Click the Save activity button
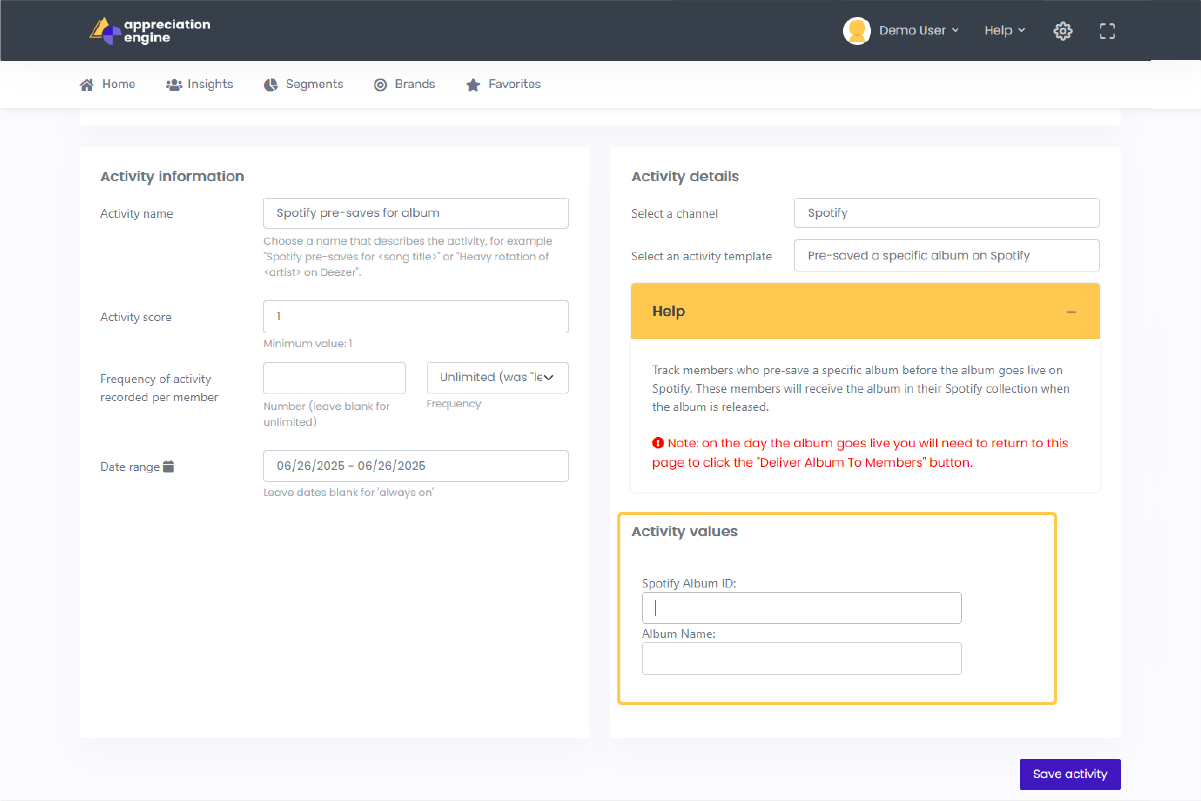This screenshot has width=1201, height=801. click(x=1070, y=774)
